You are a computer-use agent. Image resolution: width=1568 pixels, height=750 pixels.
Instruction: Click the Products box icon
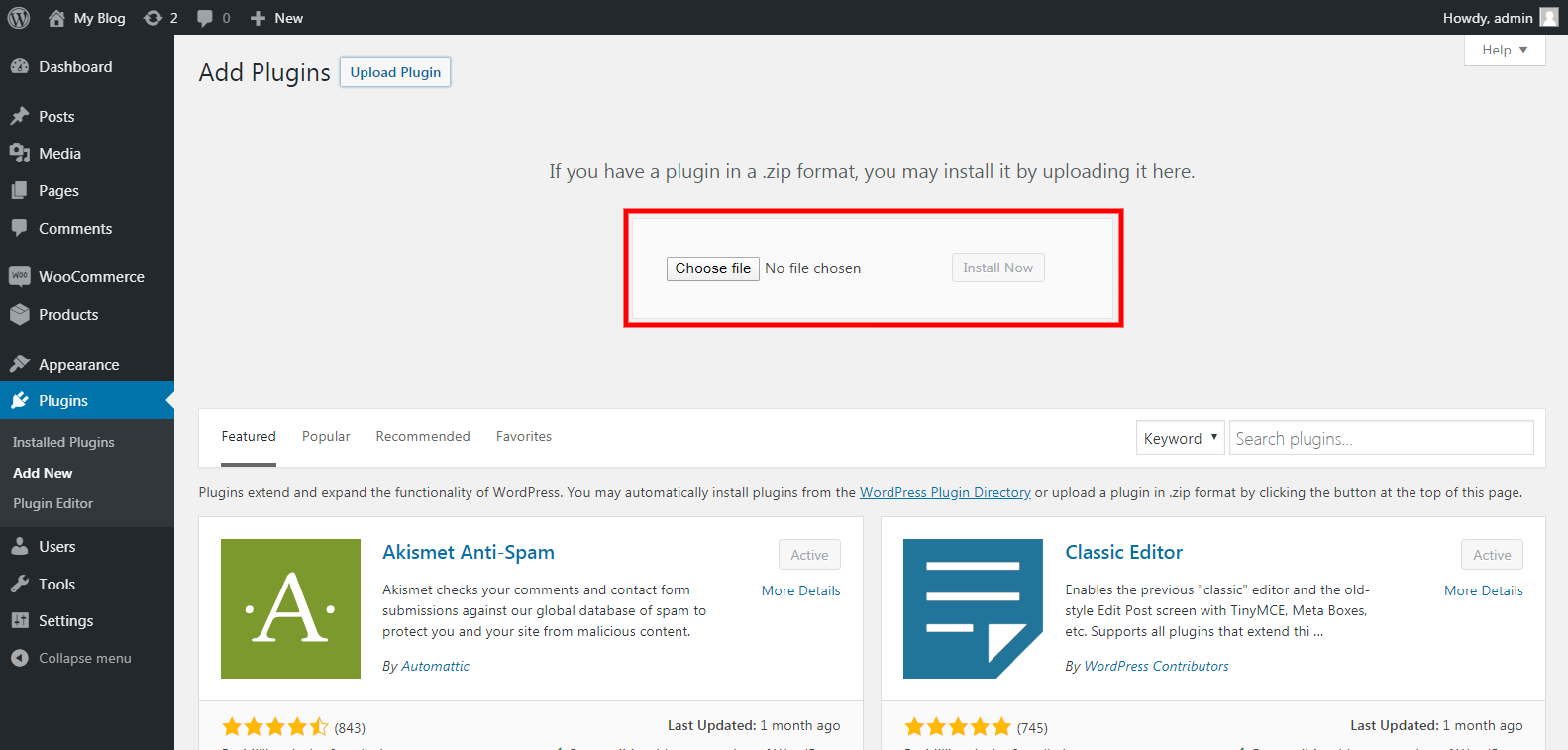[20, 314]
